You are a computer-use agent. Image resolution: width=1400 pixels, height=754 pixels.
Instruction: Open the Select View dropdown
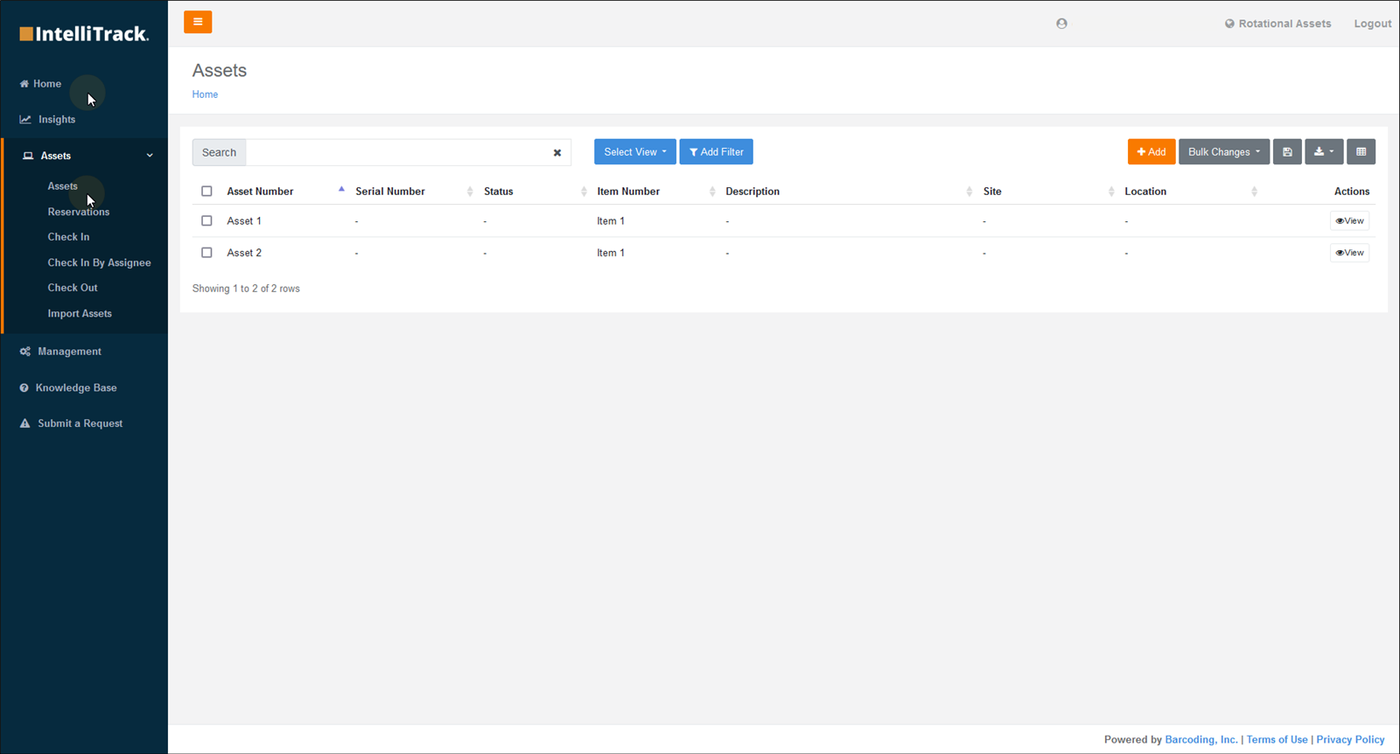(x=635, y=152)
